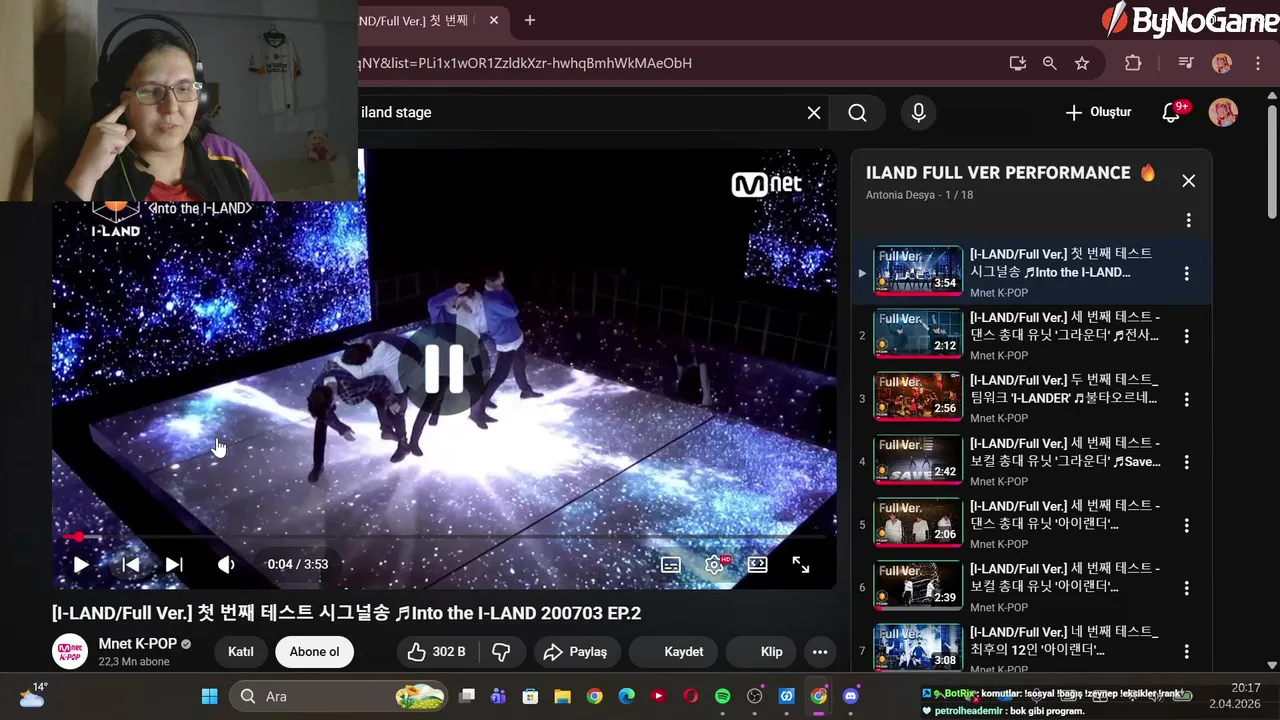The width and height of the screenshot is (1280, 720).
Task: Dislike the video with thumbs down
Action: (x=502, y=652)
